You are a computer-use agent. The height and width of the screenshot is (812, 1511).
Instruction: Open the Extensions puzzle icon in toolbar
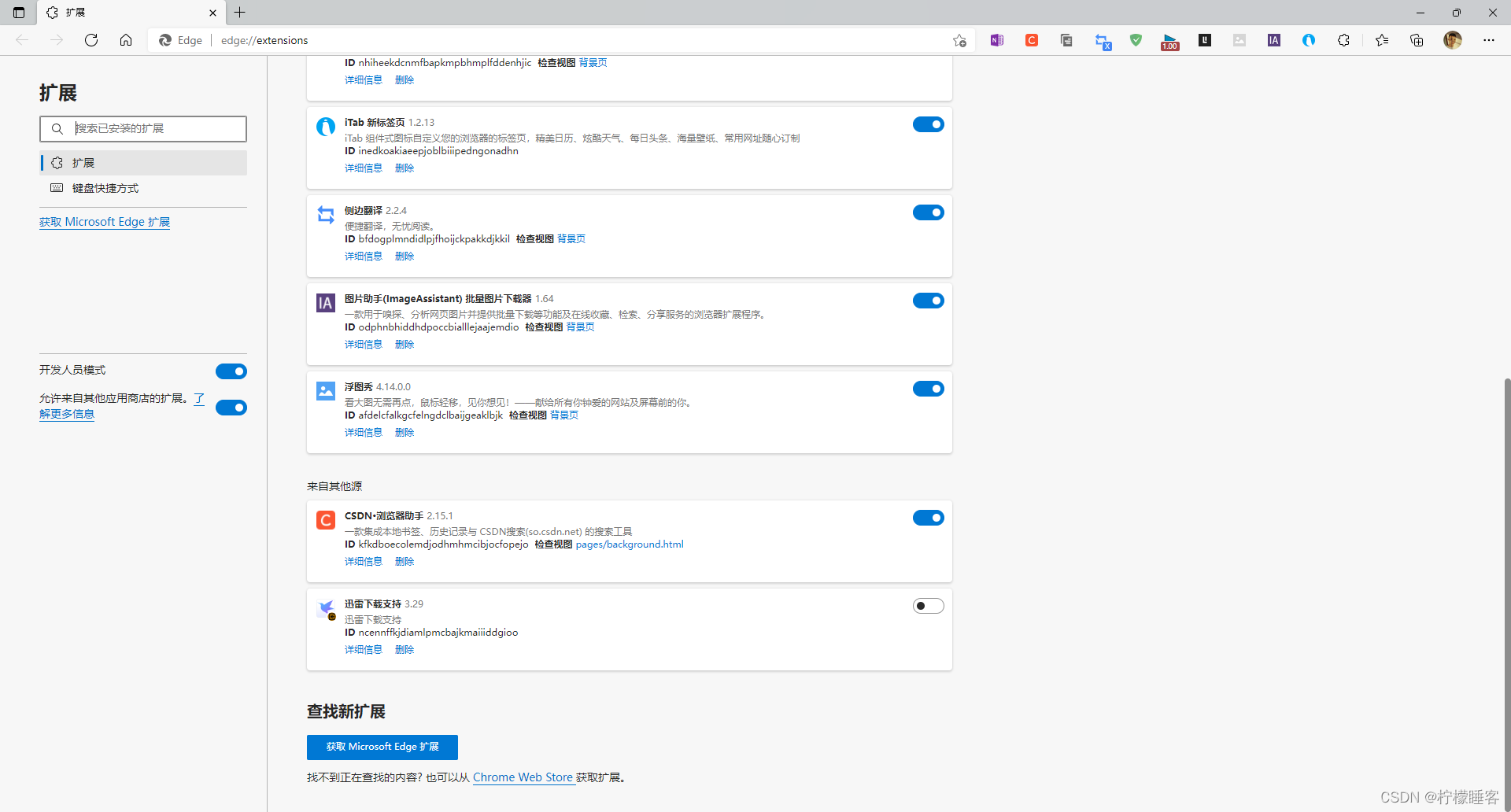[1343, 40]
